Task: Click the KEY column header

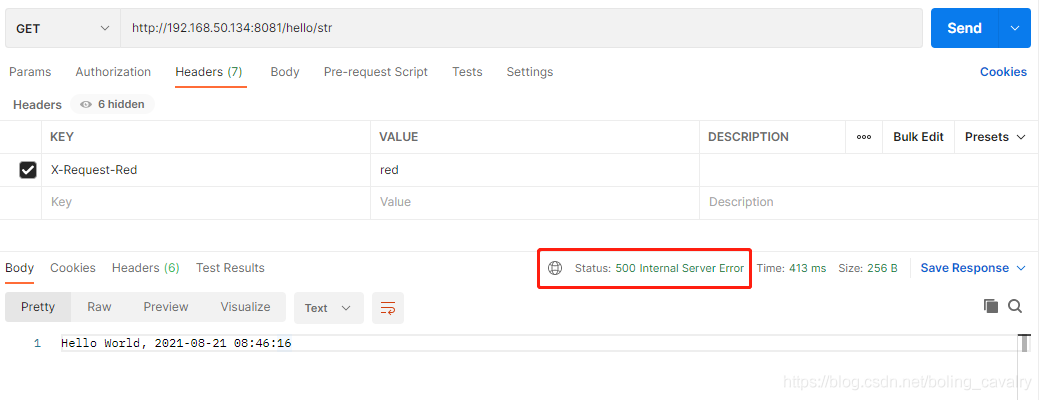Action: (62, 137)
